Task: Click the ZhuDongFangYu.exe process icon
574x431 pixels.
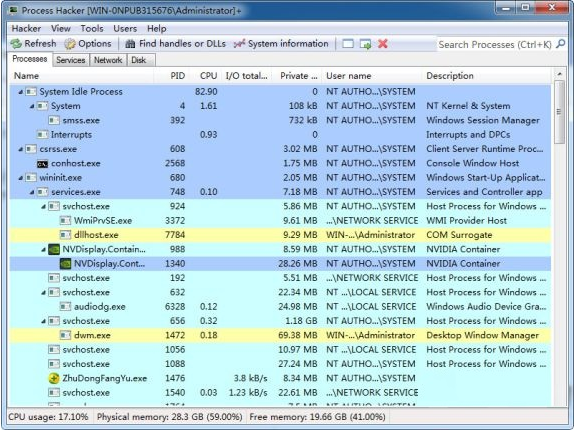Action: (x=54, y=378)
